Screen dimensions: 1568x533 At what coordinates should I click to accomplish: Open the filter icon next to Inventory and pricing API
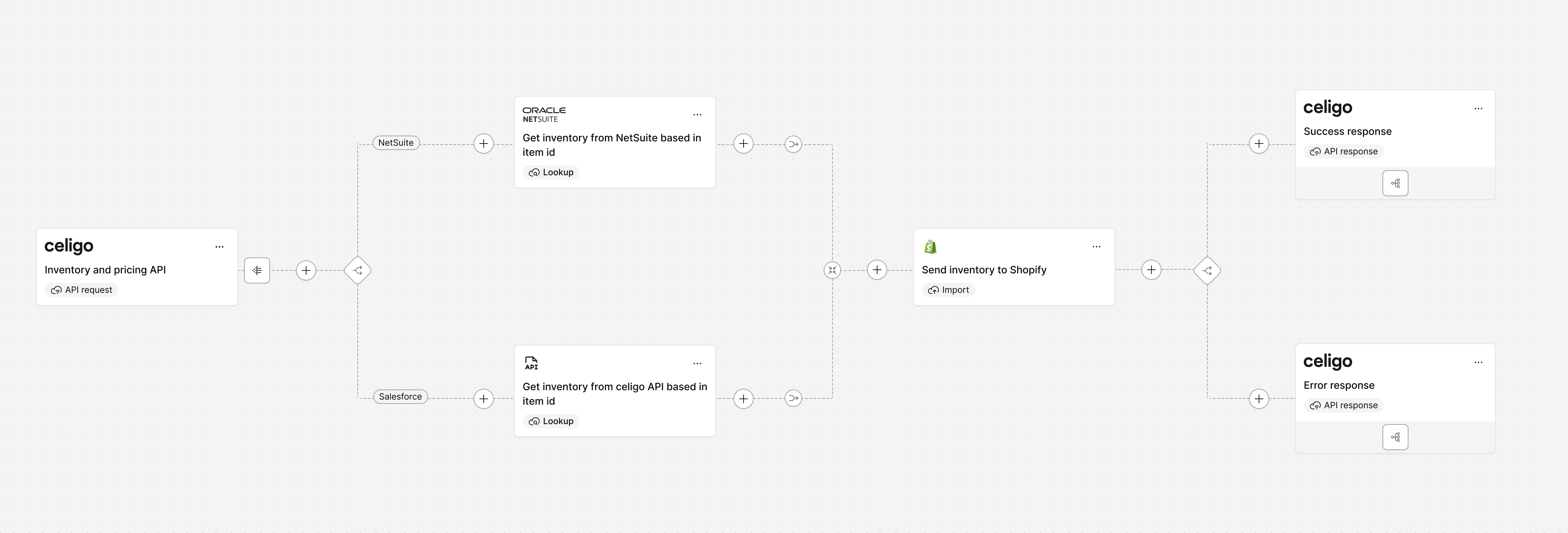(x=257, y=270)
